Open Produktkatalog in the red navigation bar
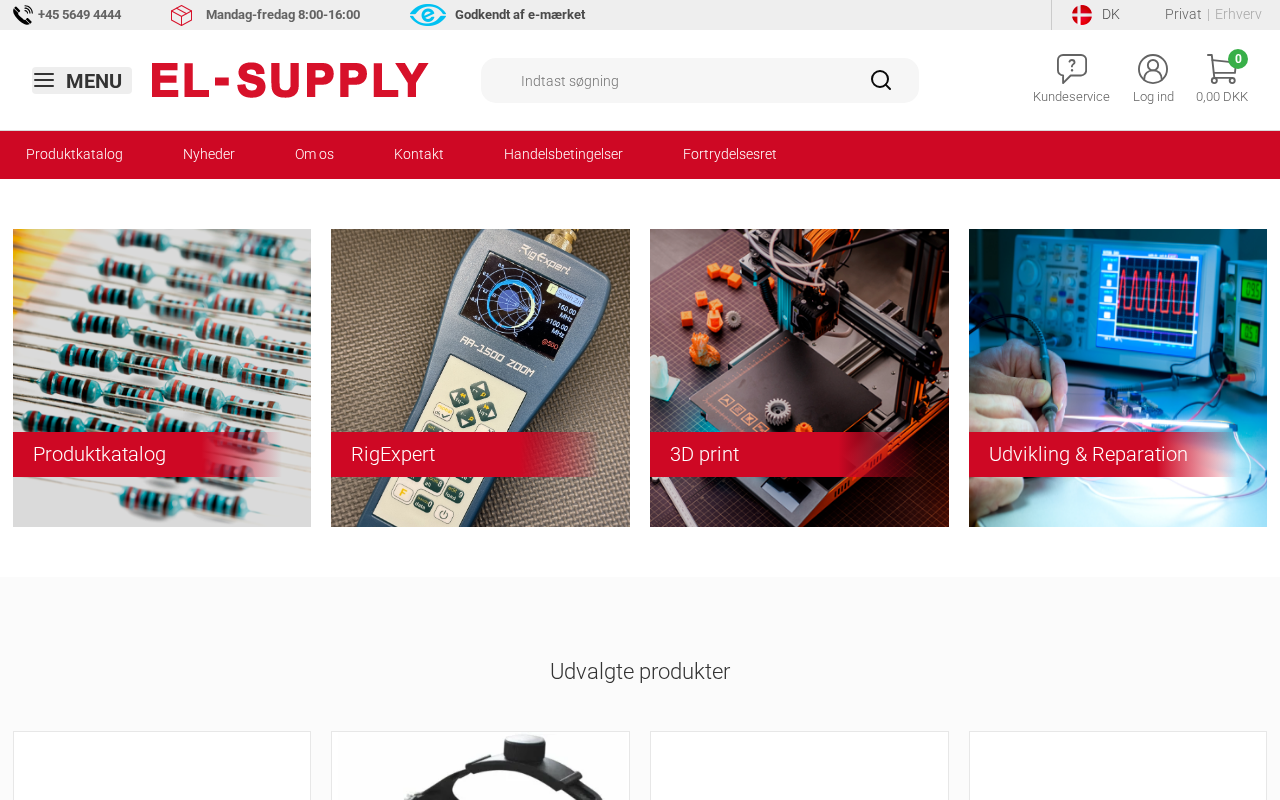The width and height of the screenshot is (1280, 800). [74, 154]
